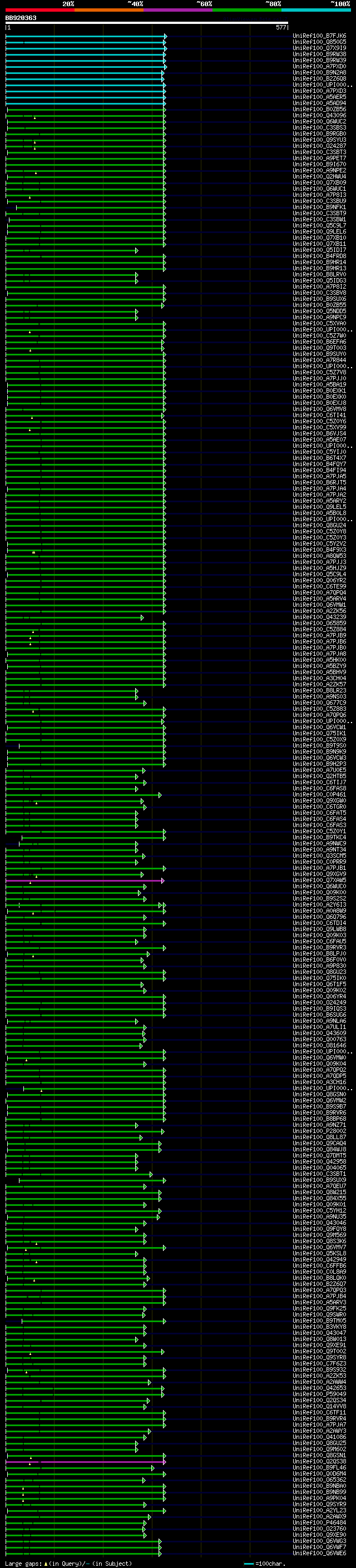The height and width of the screenshot is (1568, 356).
Task: Select hit label UniRef100_Q7XAW5
Action: click(x=319, y=879)
